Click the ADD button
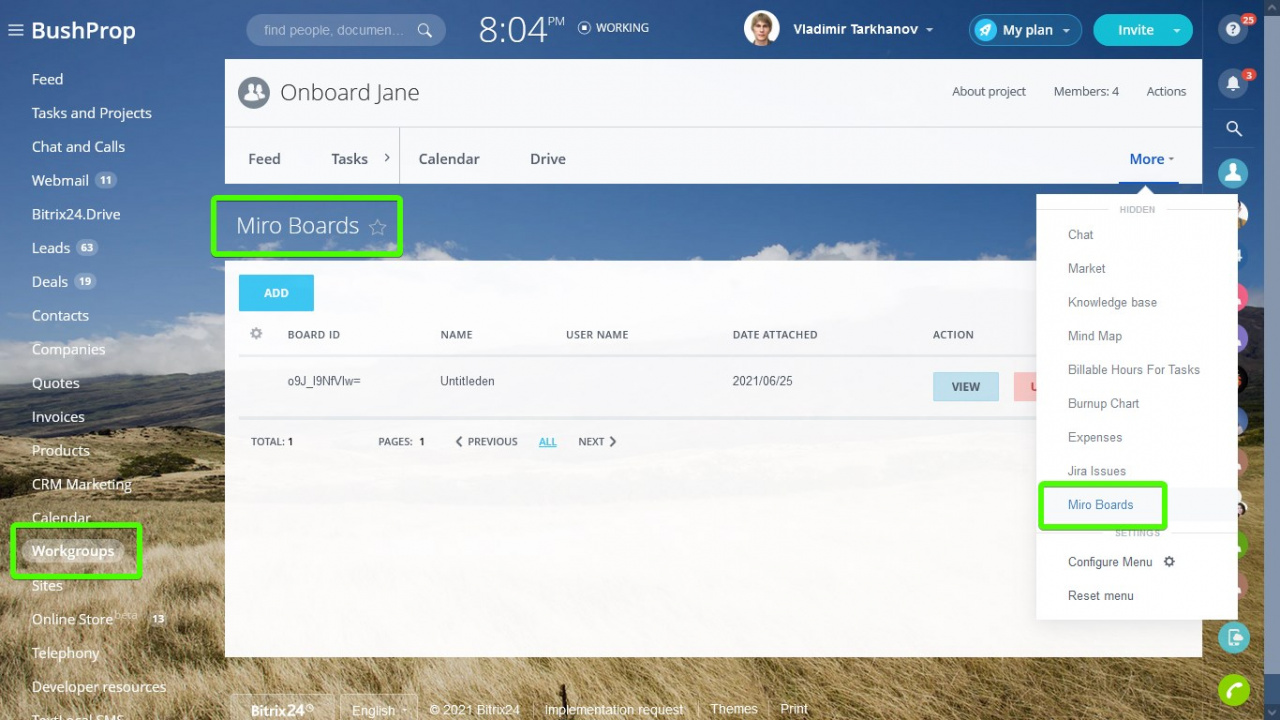This screenshot has width=1280, height=720. tap(276, 293)
